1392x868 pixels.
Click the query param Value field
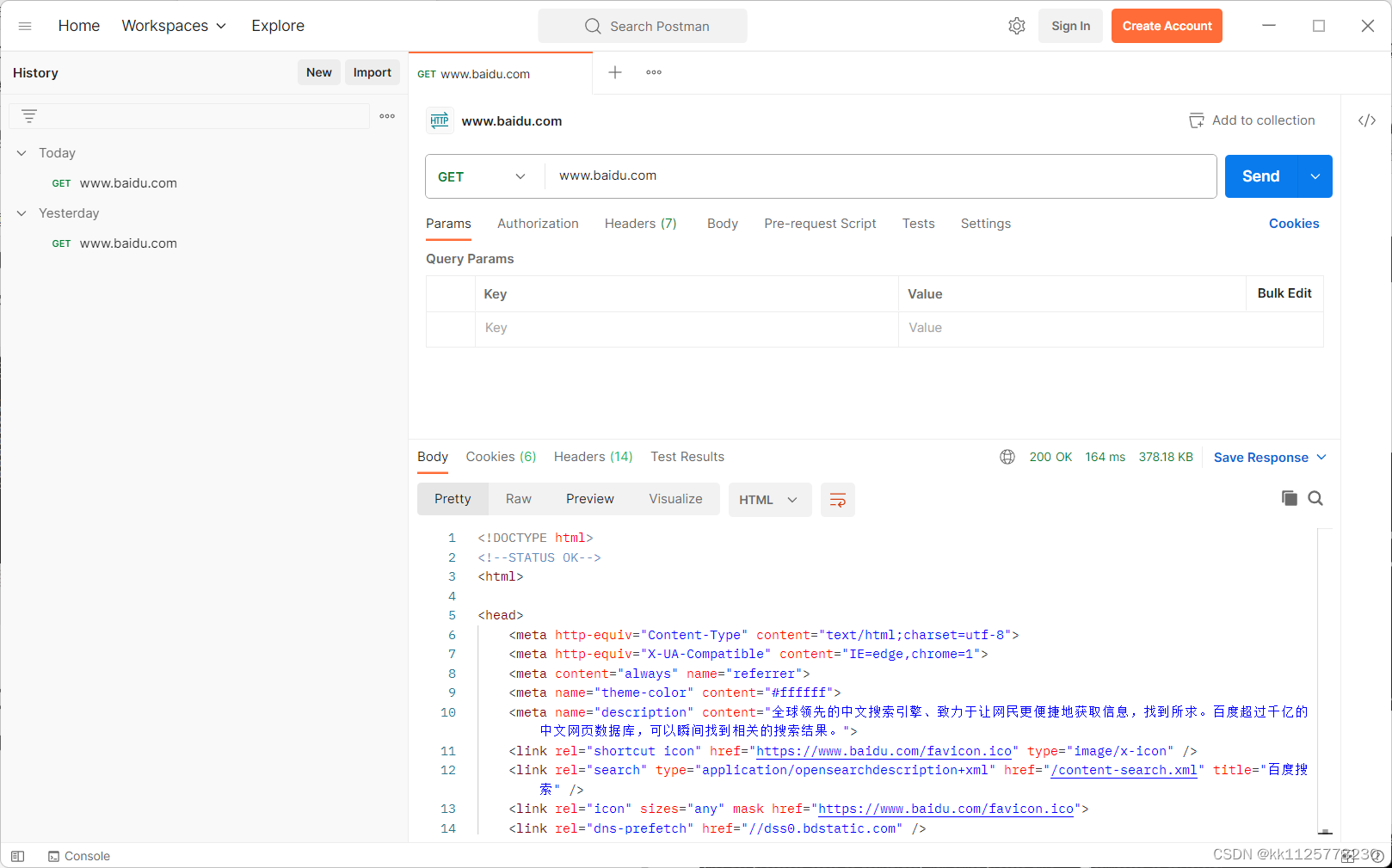point(1111,328)
